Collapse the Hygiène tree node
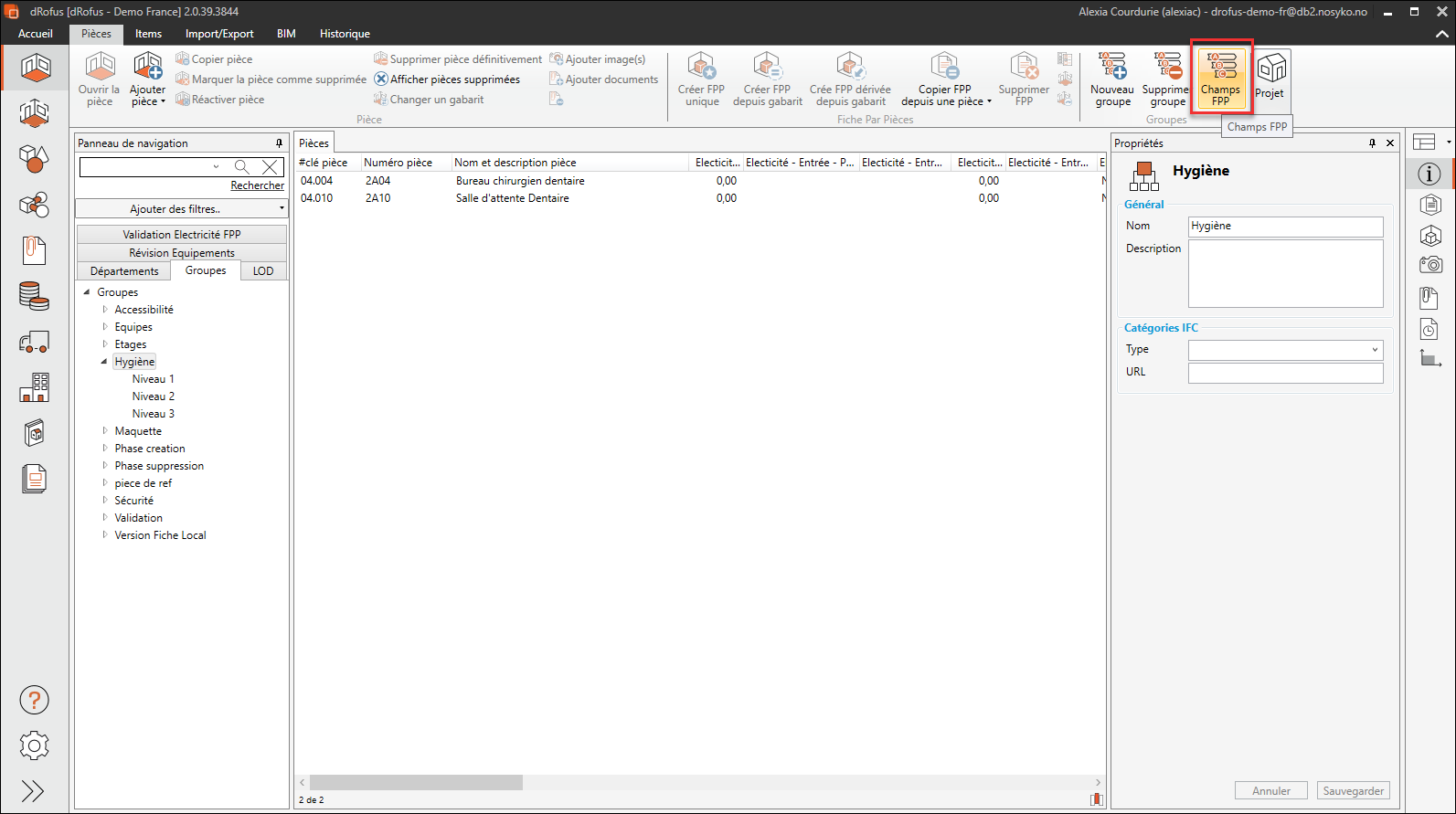This screenshot has width=1456, height=814. (104, 362)
